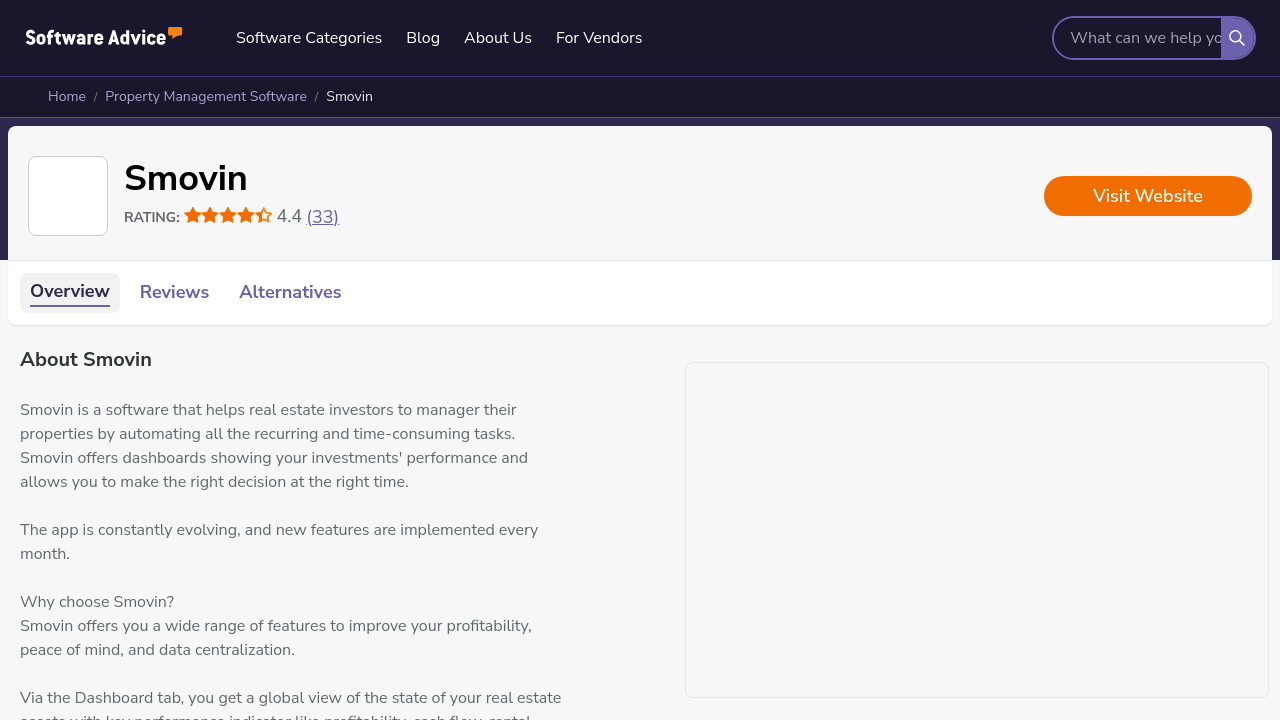Viewport: 1280px width, 720px height.
Task: Open the Software Categories menu
Action: click(x=309, y=38)
